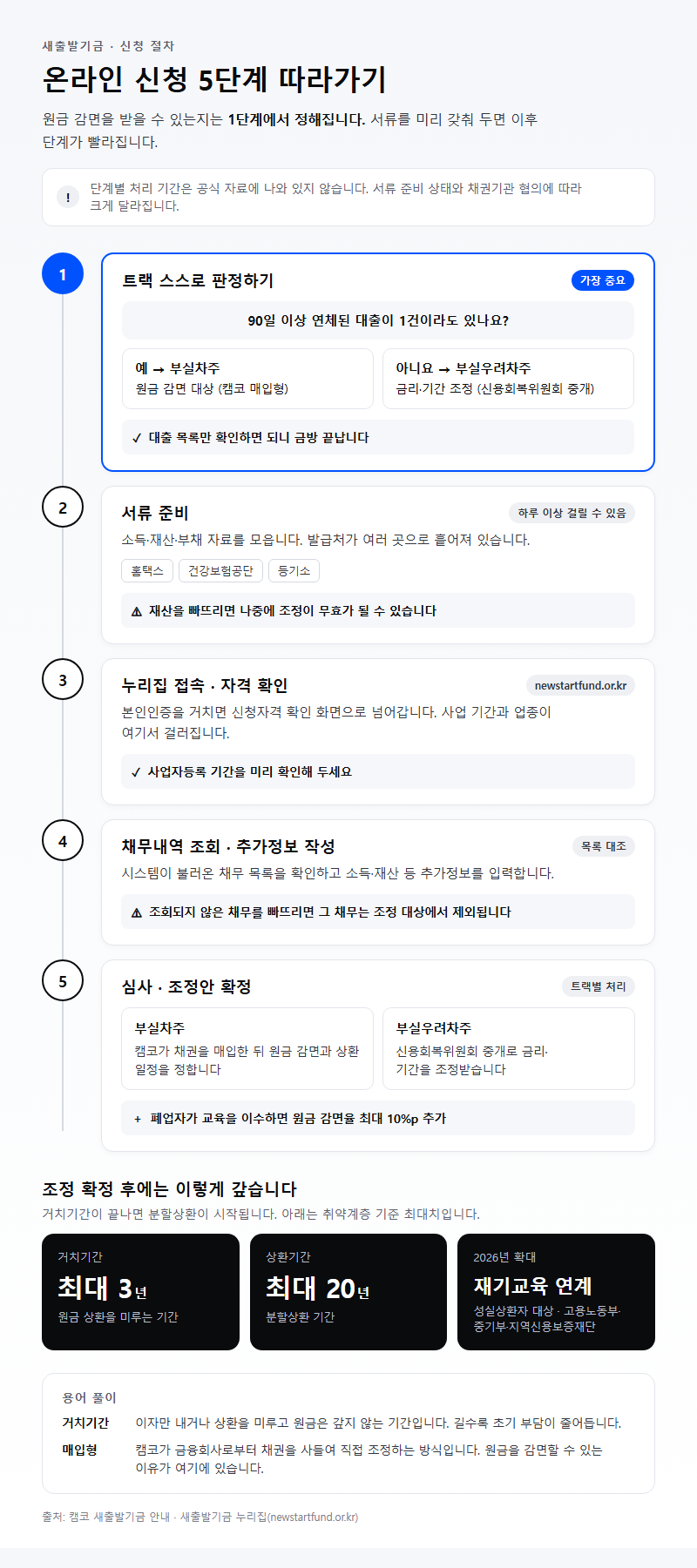Click the checkmark beside 사업자등록 기간을

(x=136, y=772)
